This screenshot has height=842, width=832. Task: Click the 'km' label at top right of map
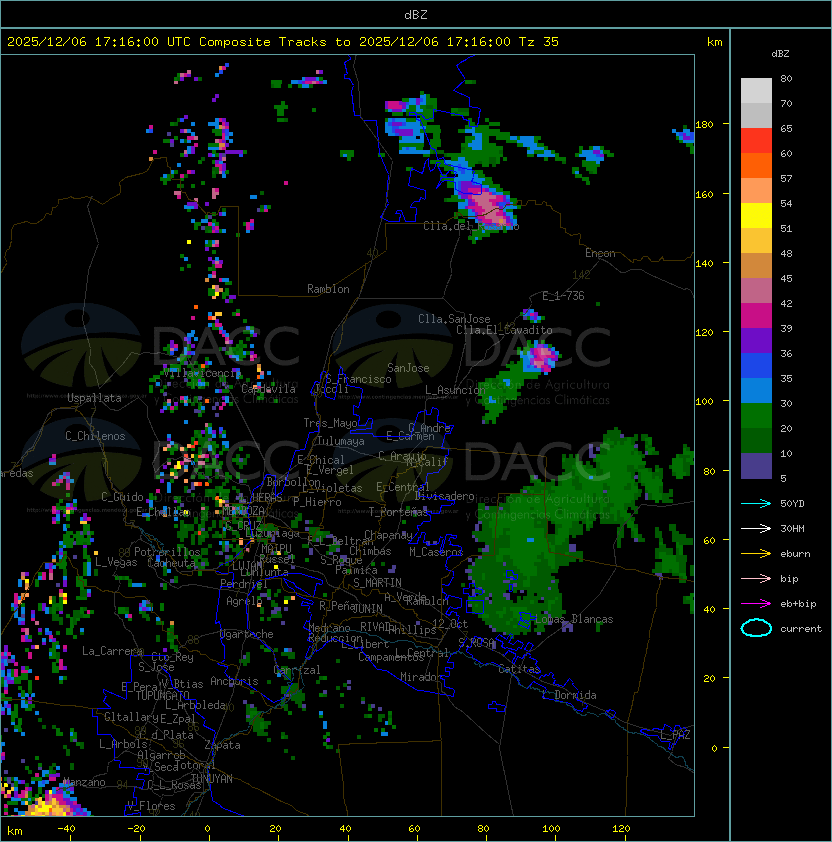[714, 42]
